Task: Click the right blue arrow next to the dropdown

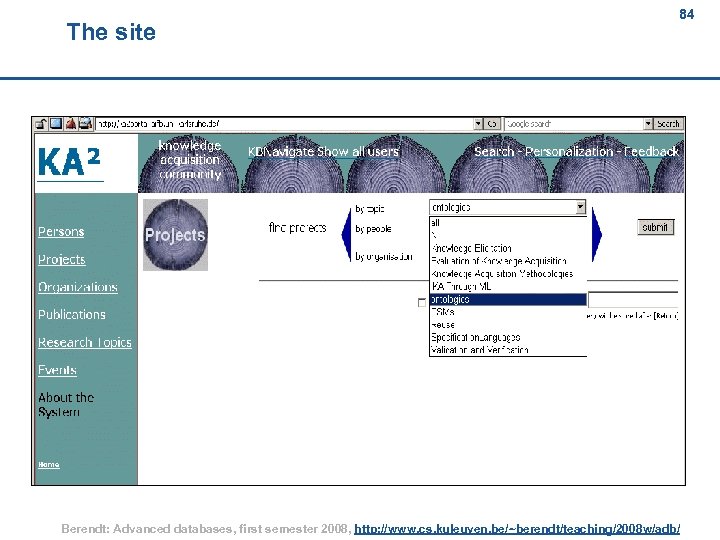Action: tap(596, 234)
